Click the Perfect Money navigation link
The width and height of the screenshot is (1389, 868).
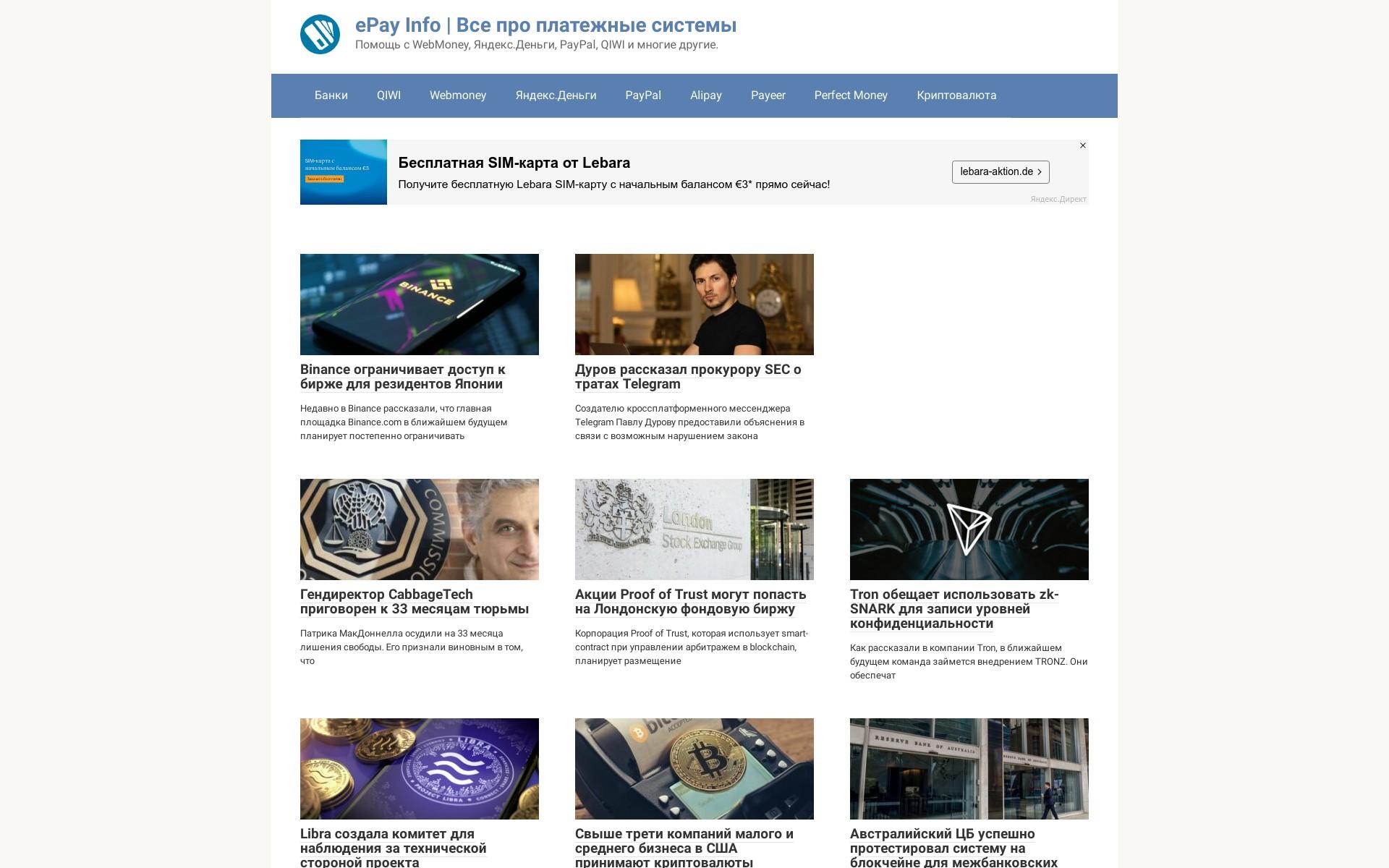(x=851, y=95)
